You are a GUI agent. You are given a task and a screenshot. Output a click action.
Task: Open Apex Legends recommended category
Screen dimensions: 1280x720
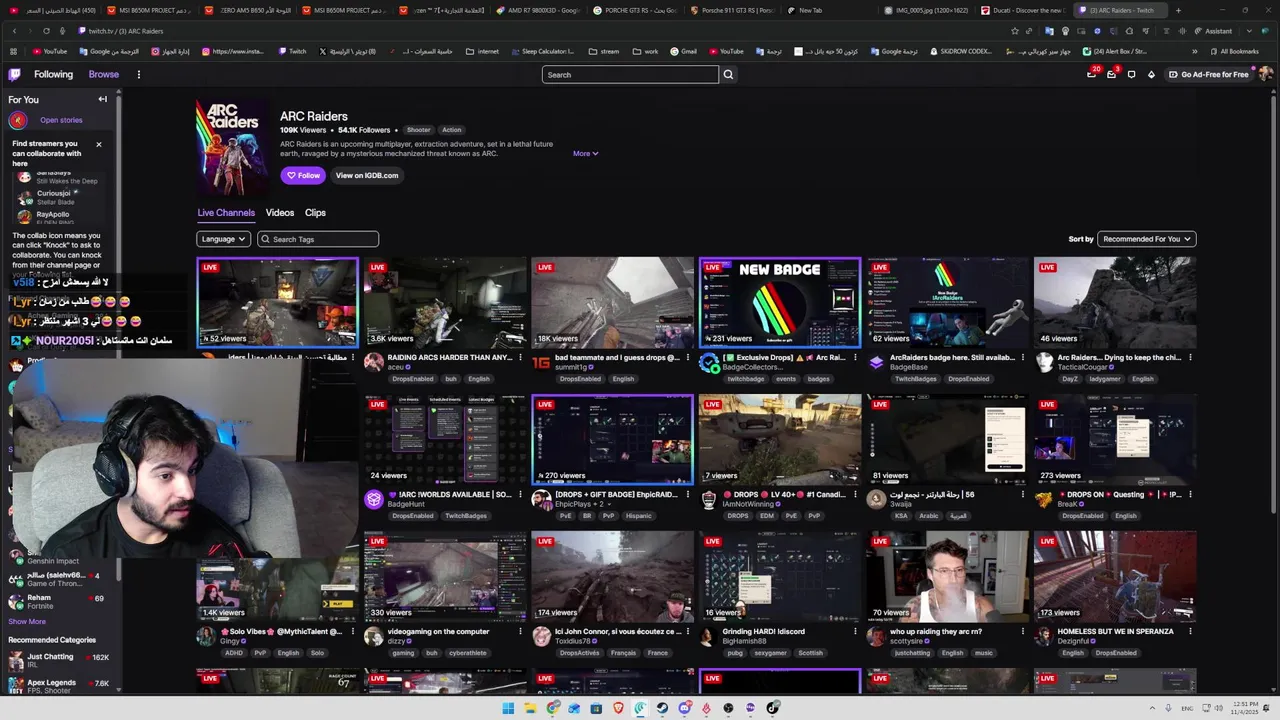pyautogui.click(x=60, y=686)
